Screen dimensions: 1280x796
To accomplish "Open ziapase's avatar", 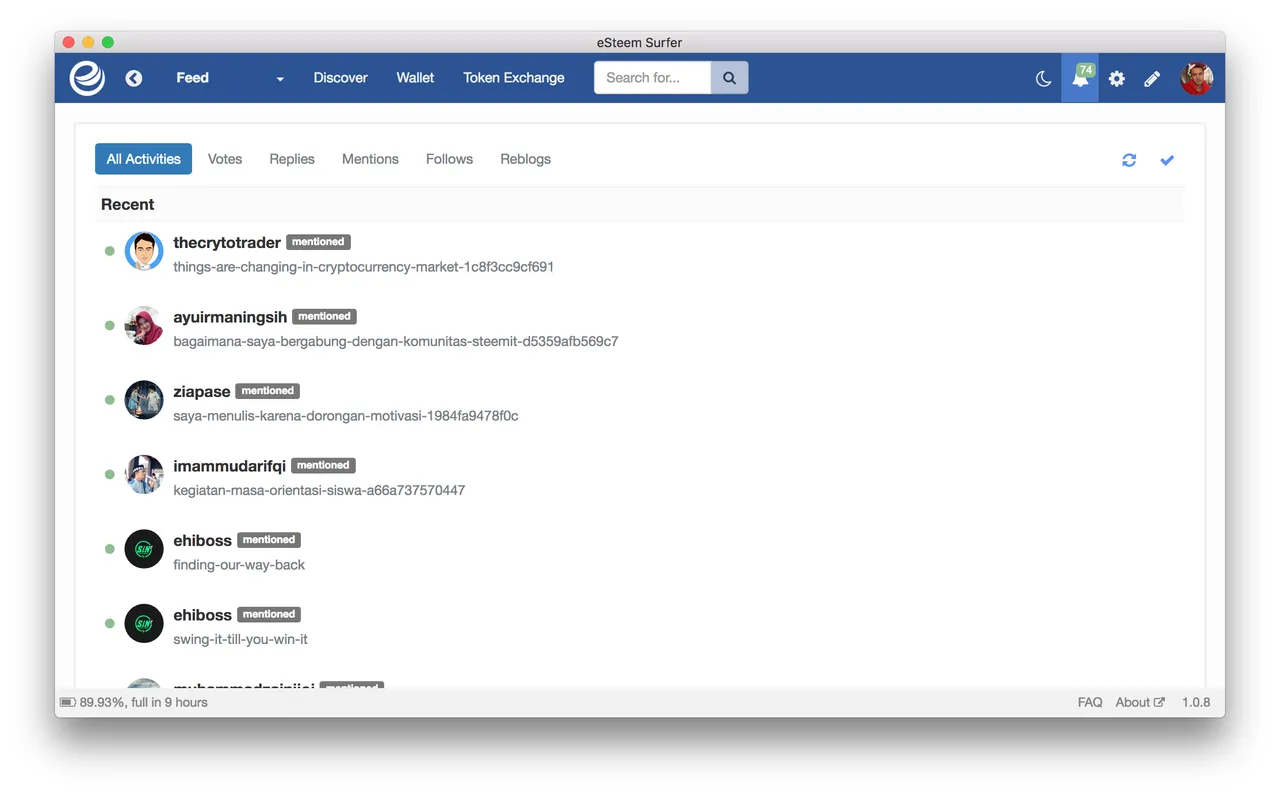I will [x=144, y=400].
